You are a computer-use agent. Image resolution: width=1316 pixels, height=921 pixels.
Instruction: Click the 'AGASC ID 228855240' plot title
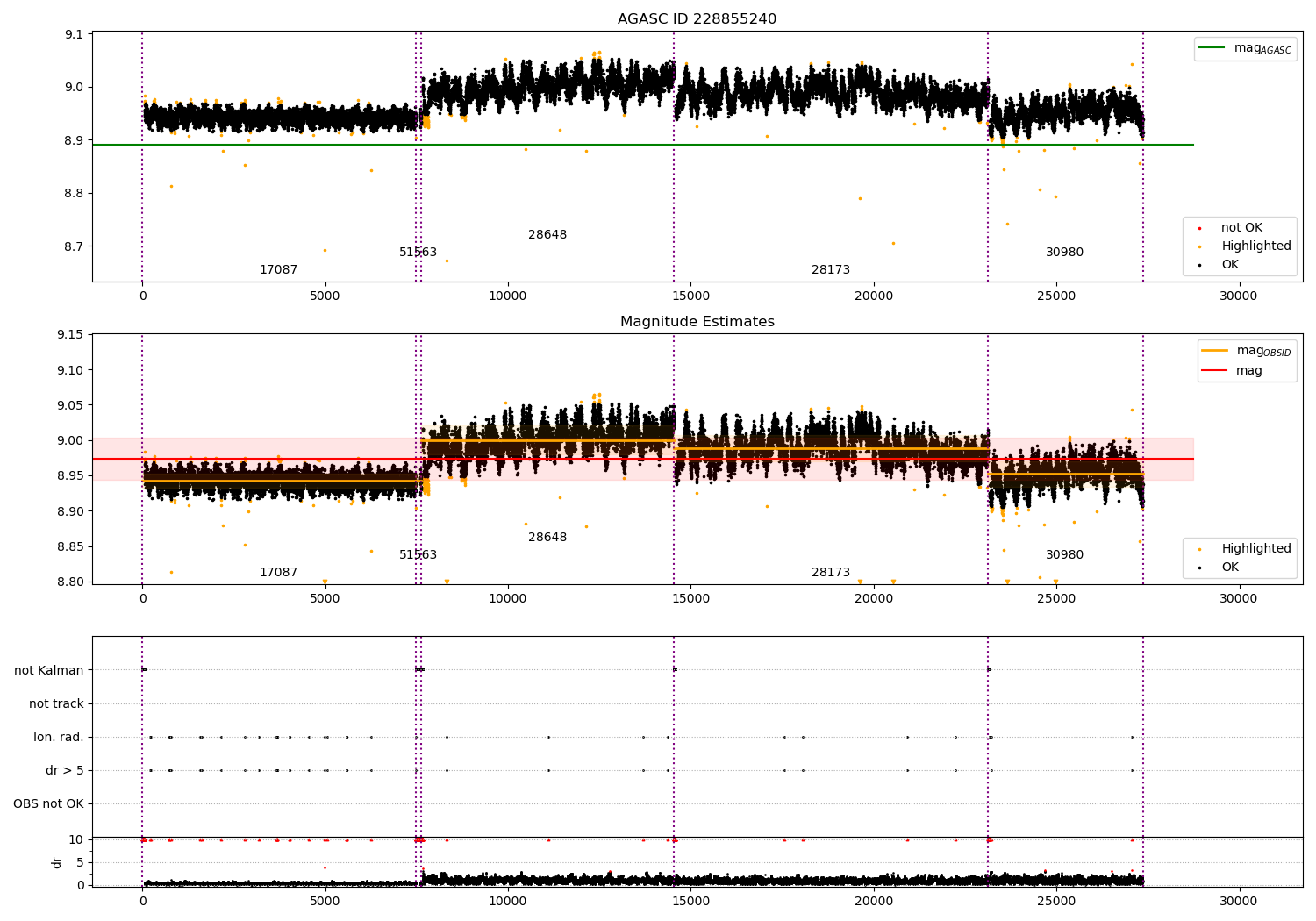697,19
